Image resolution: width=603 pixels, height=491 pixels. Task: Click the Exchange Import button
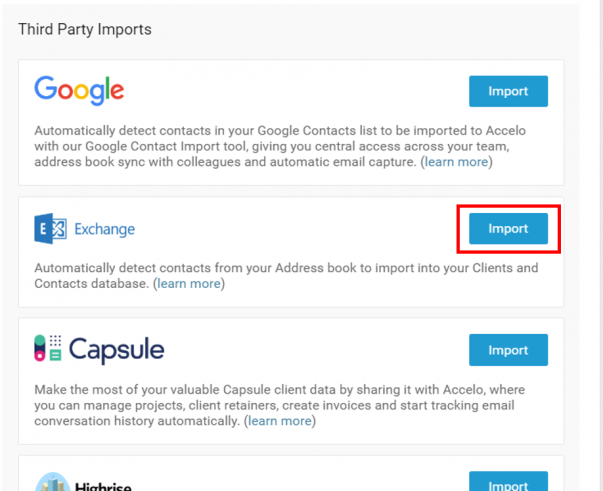[508, 228]
